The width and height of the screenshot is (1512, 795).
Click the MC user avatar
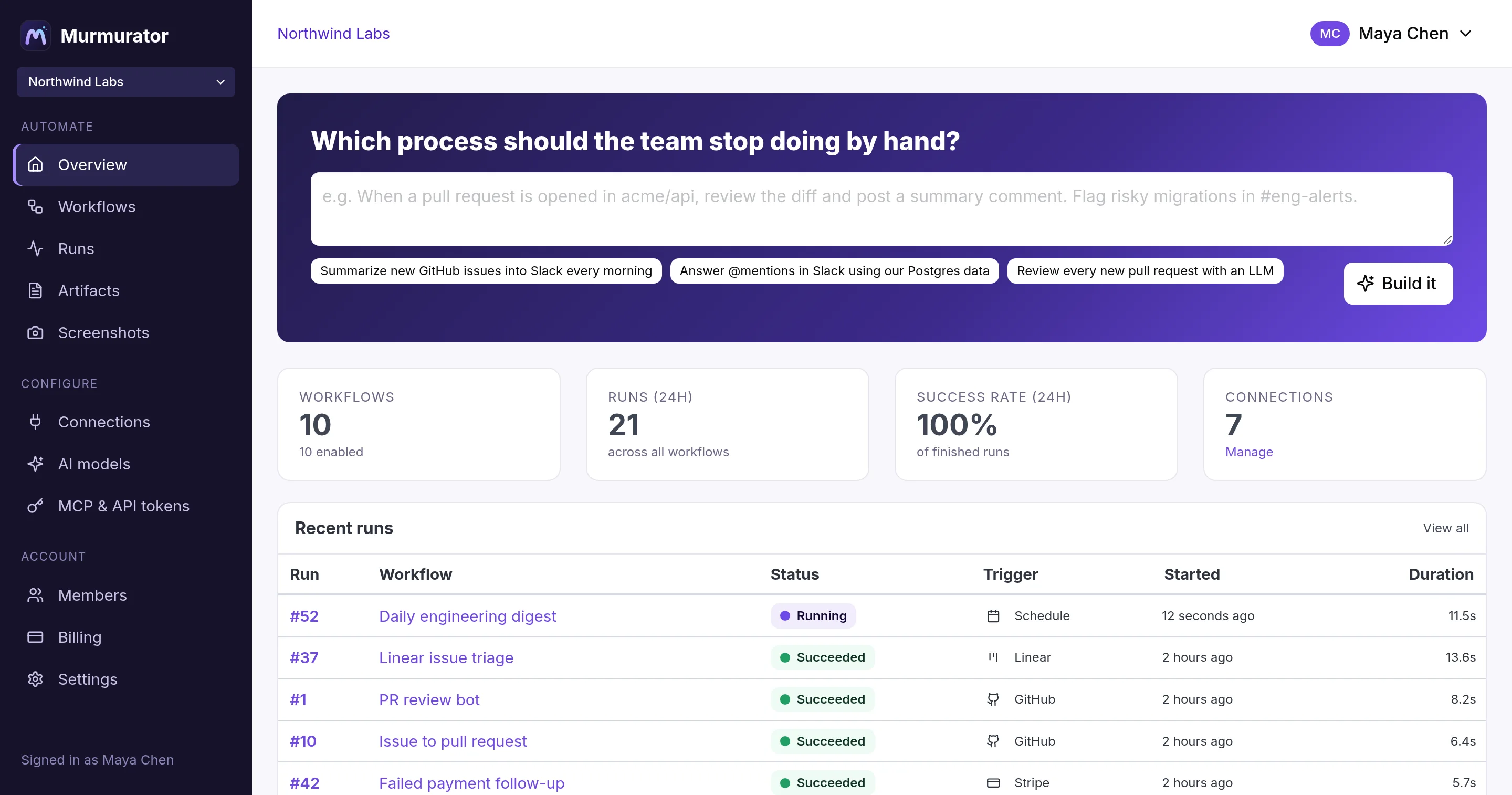(x=1329, y=34)
